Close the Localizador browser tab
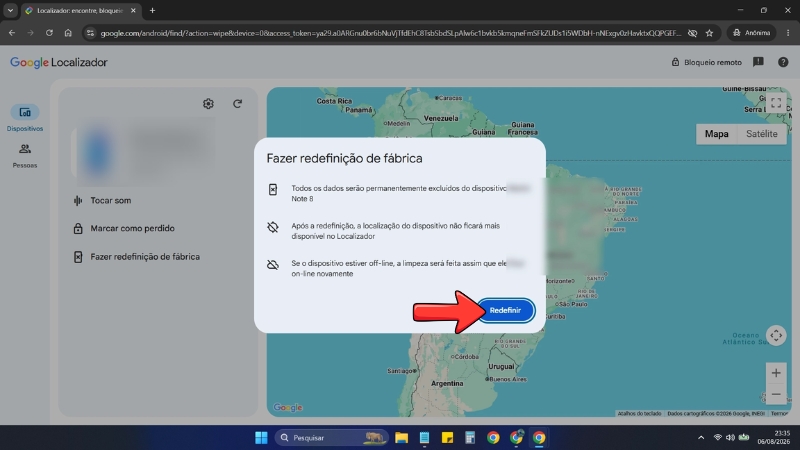Screen dimensions: 800x450 [x=133, y=10]
